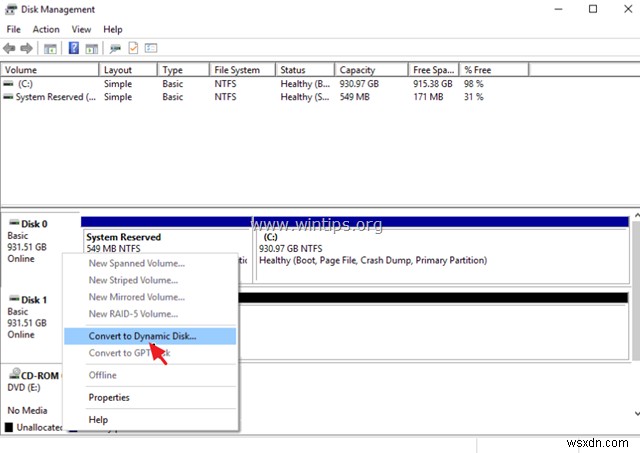Select Properties in the context menu

point(150,397)
